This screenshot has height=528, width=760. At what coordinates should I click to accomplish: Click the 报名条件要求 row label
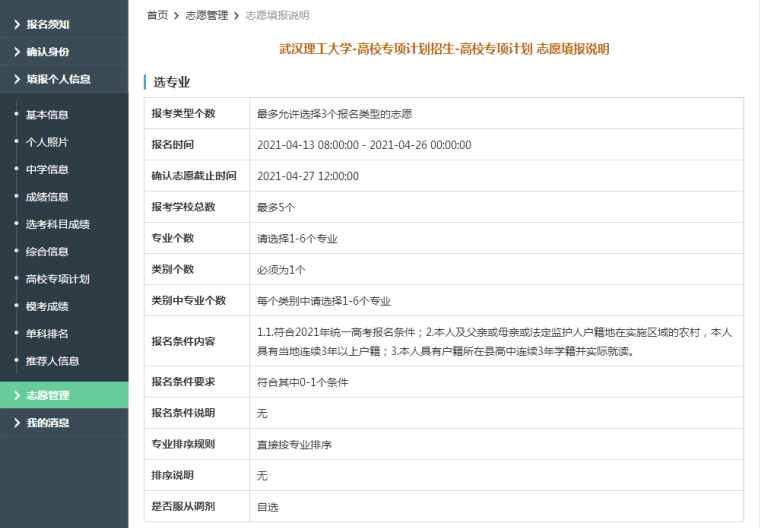point(183,382)
